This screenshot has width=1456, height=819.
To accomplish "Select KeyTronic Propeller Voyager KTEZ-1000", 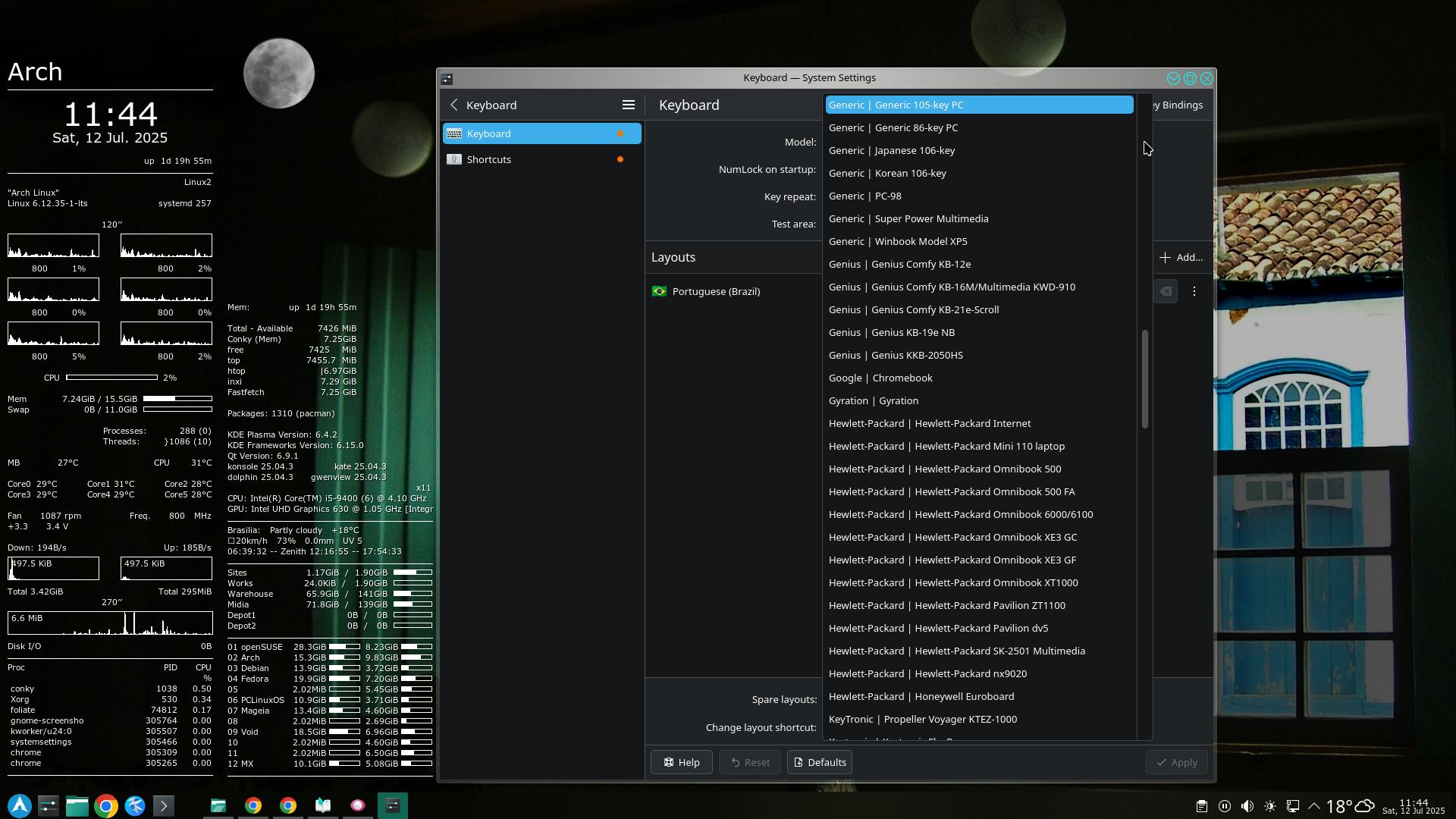I will tap(979, 719).
